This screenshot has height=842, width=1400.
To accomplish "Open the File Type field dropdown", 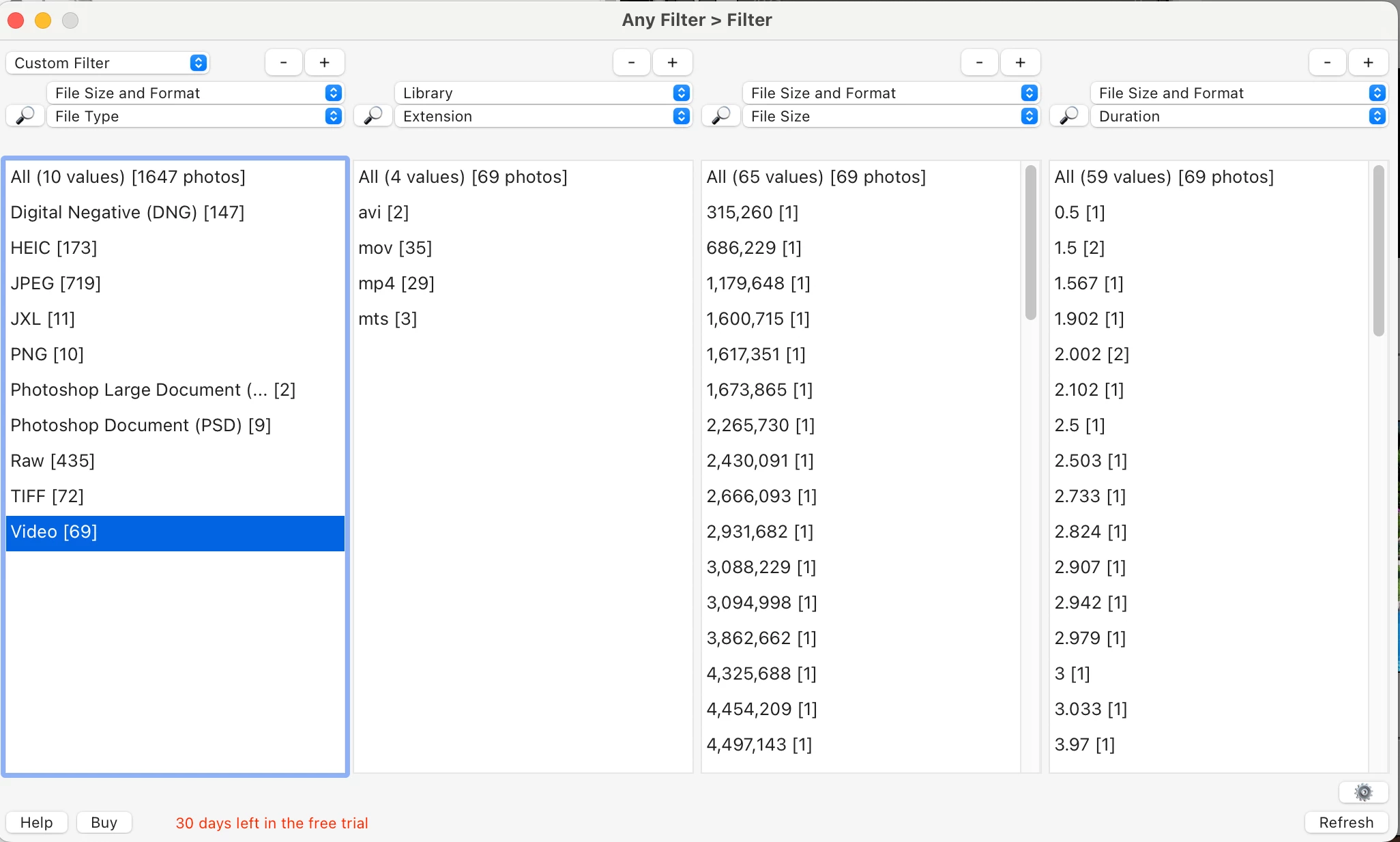I will [196, 116].
